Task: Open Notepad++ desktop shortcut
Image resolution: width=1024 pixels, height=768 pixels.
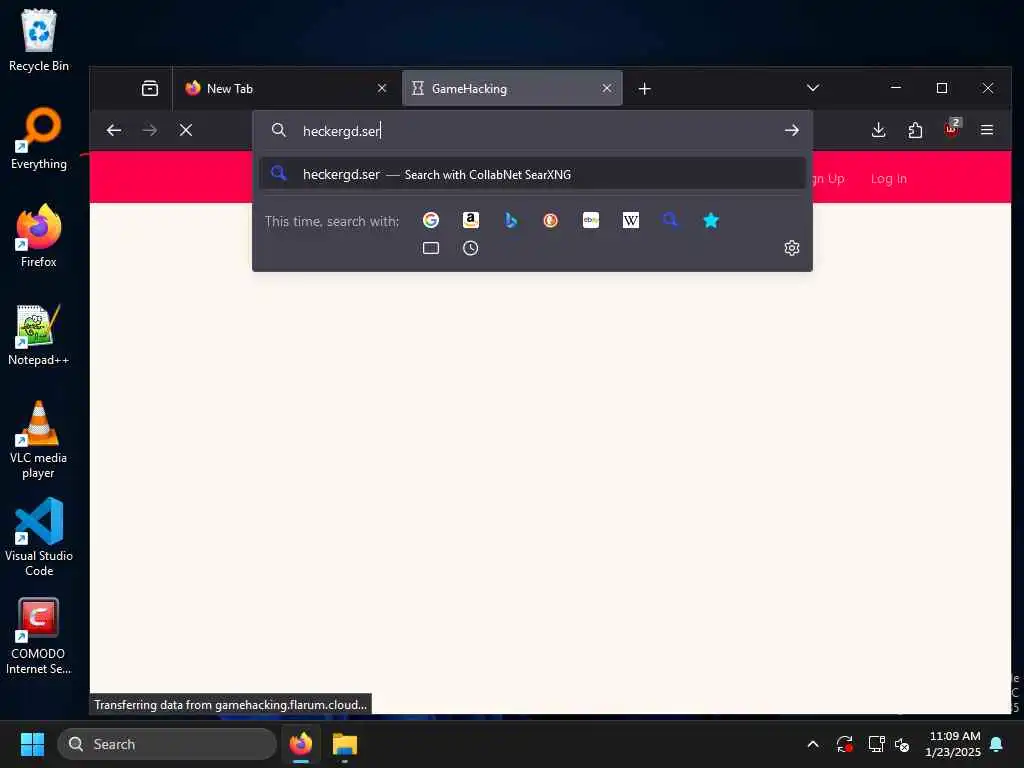Action: pyautogui.click(x=39, y=334)
